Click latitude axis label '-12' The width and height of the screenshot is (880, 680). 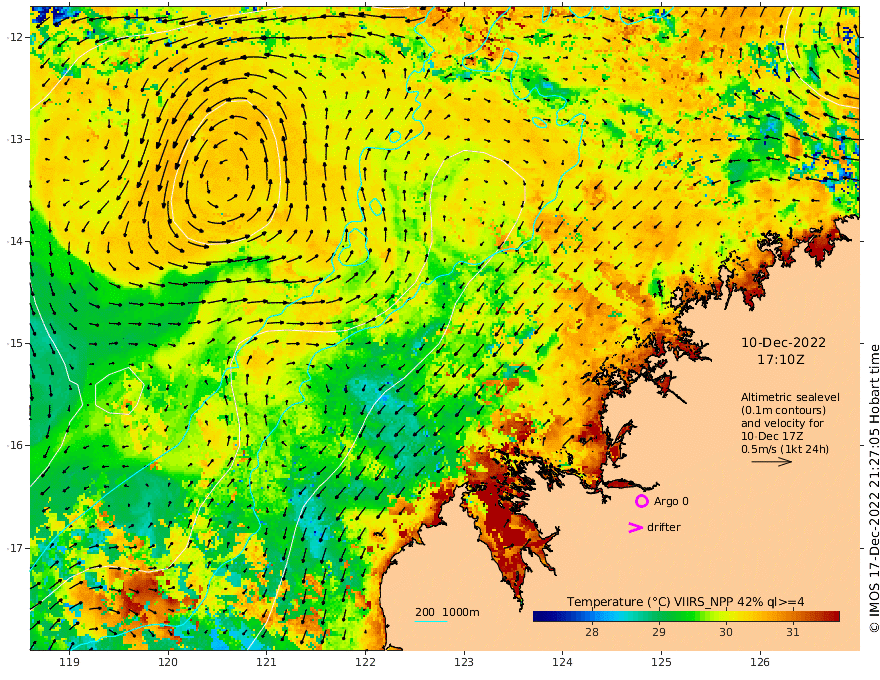(15, 37)
